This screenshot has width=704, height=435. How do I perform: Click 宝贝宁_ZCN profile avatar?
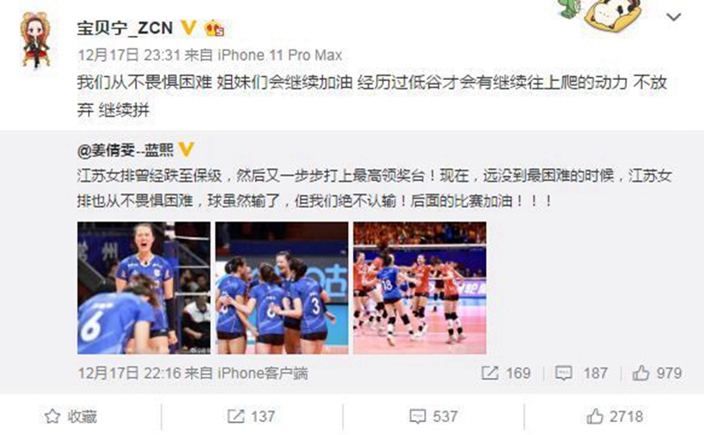35,40
